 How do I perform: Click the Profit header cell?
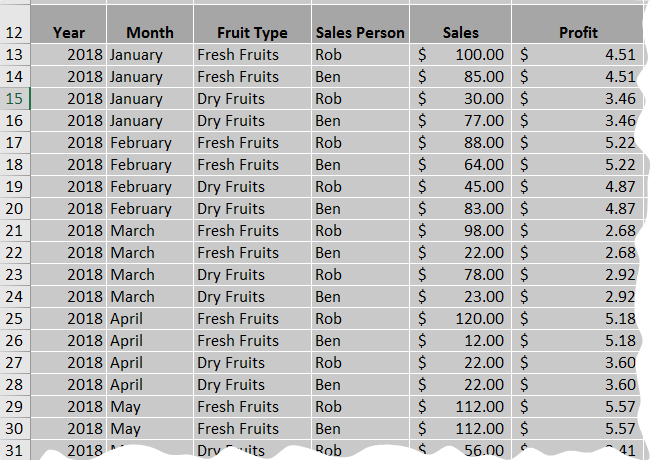[x=578, y=24]
